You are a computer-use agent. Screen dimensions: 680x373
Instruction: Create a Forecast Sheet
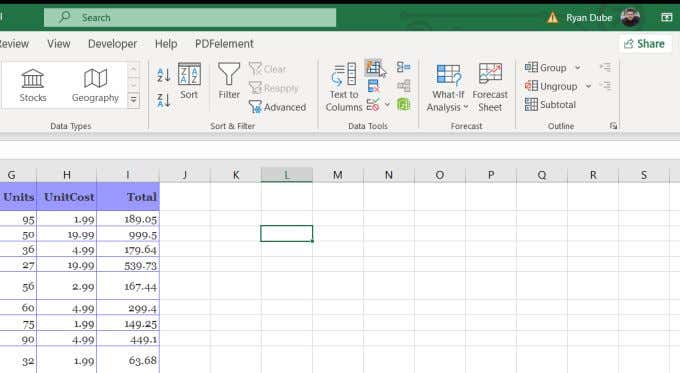(490, 87)
